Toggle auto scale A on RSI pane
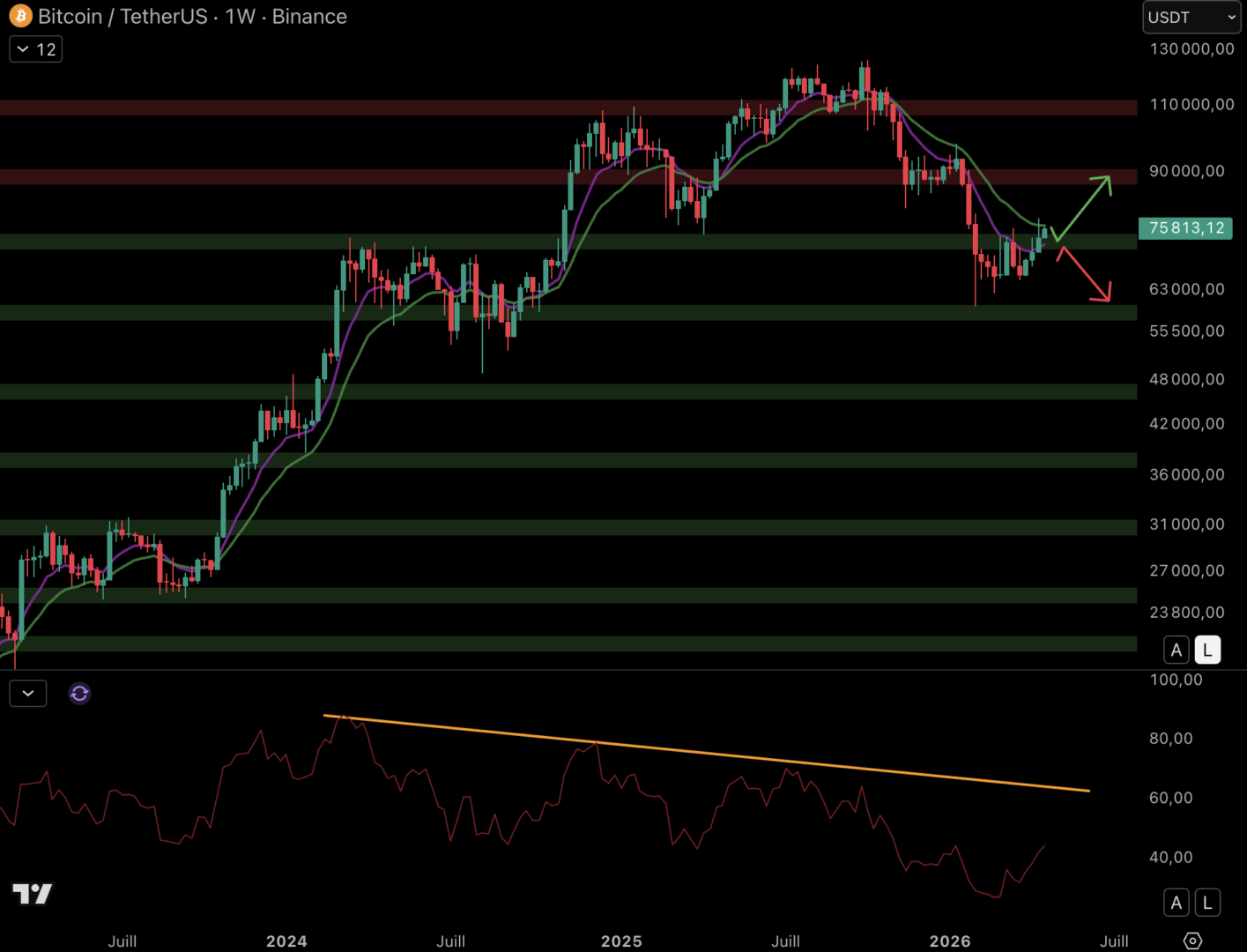Viewport: 1247px width, 952px height. click(1176, 903)
